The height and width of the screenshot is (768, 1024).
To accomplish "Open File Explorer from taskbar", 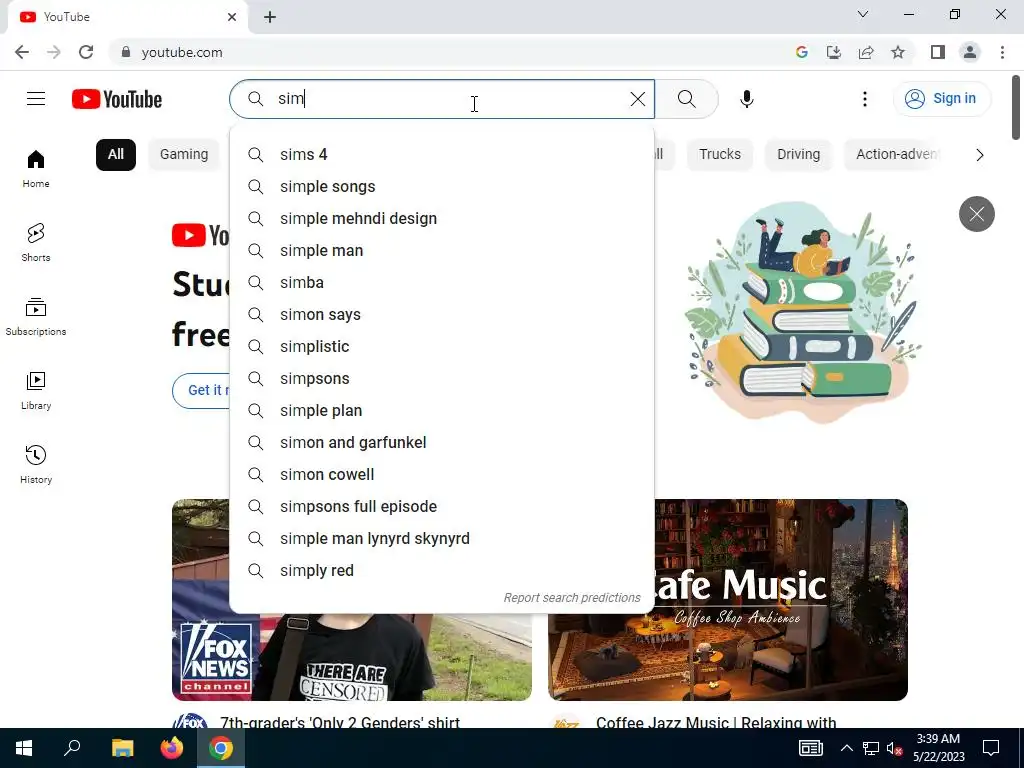I will click(x=122, y=748).
